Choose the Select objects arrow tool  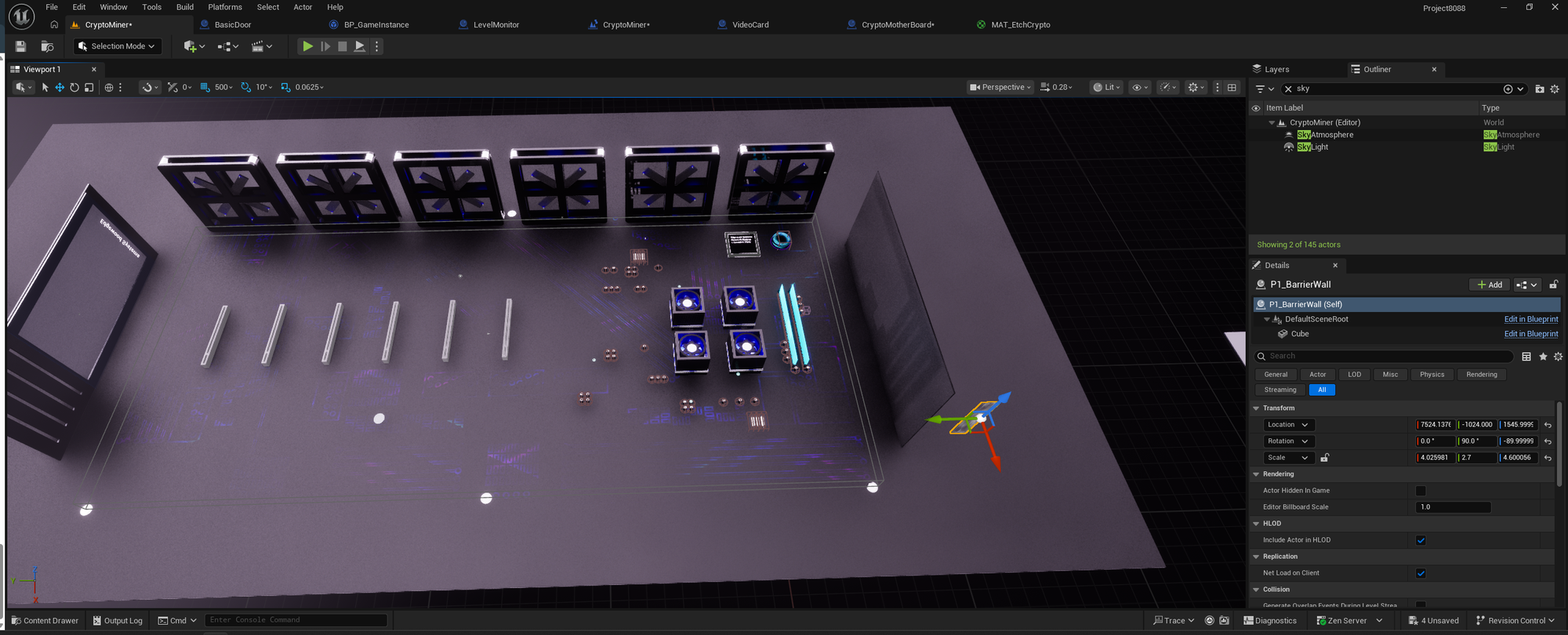45,87
